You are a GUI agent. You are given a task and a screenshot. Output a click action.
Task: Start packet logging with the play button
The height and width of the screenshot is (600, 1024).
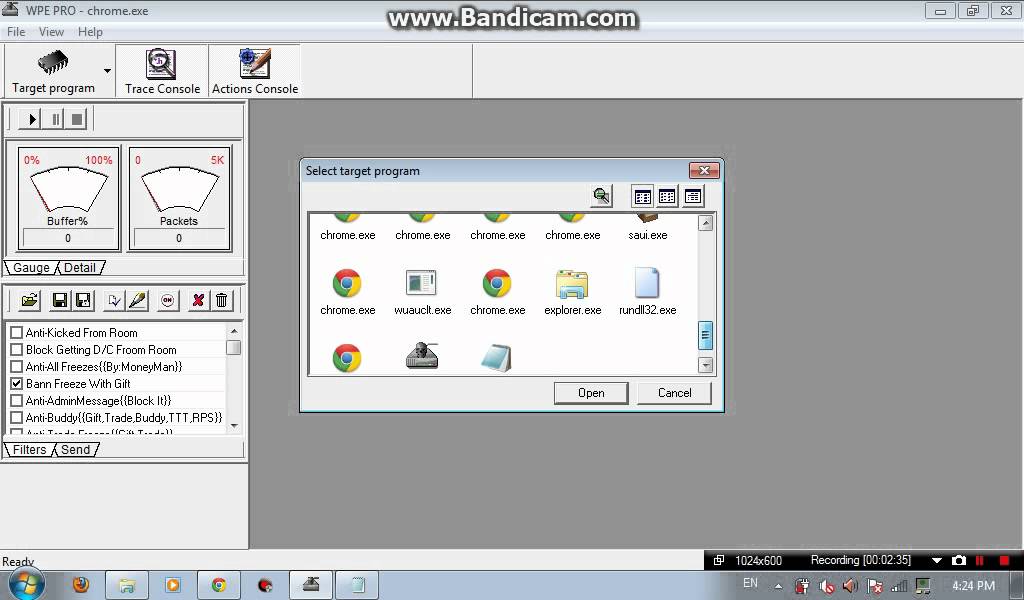[x=30, y=119]
